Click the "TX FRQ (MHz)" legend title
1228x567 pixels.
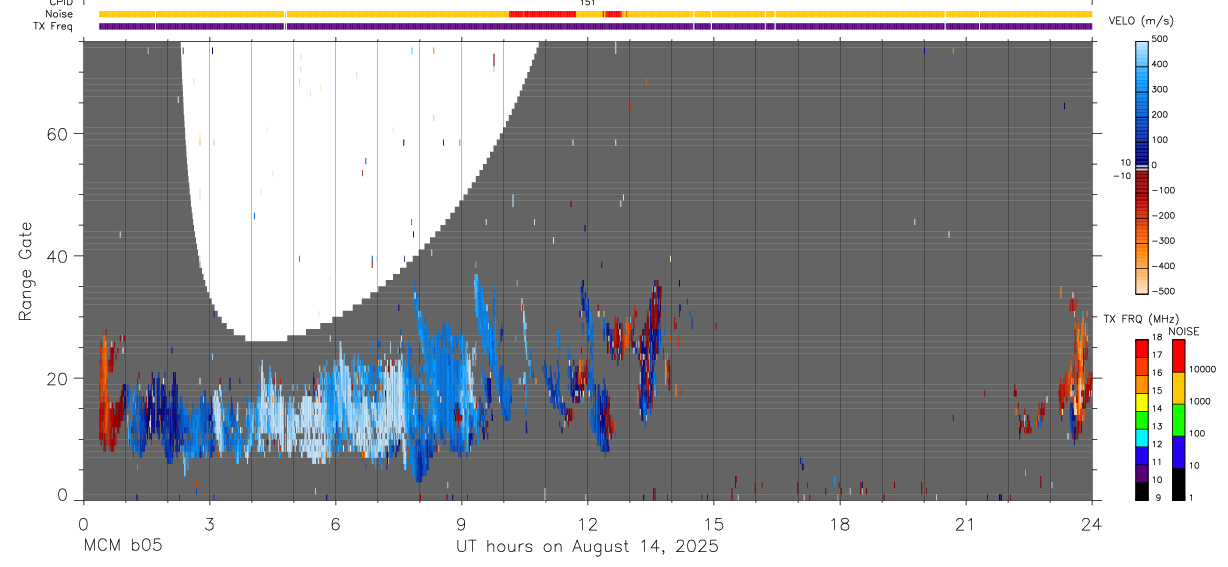pos(1141,319)
